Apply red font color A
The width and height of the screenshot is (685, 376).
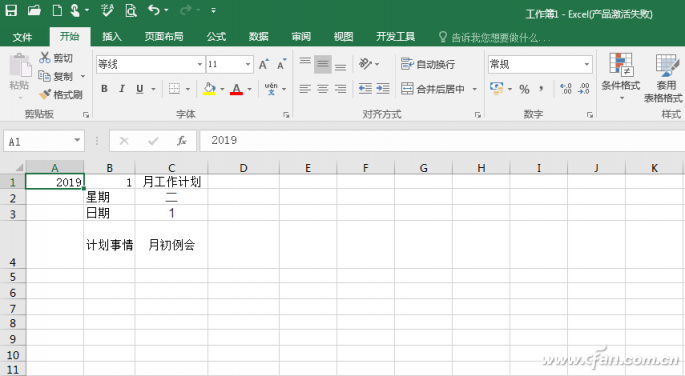[x=236, y=89]
